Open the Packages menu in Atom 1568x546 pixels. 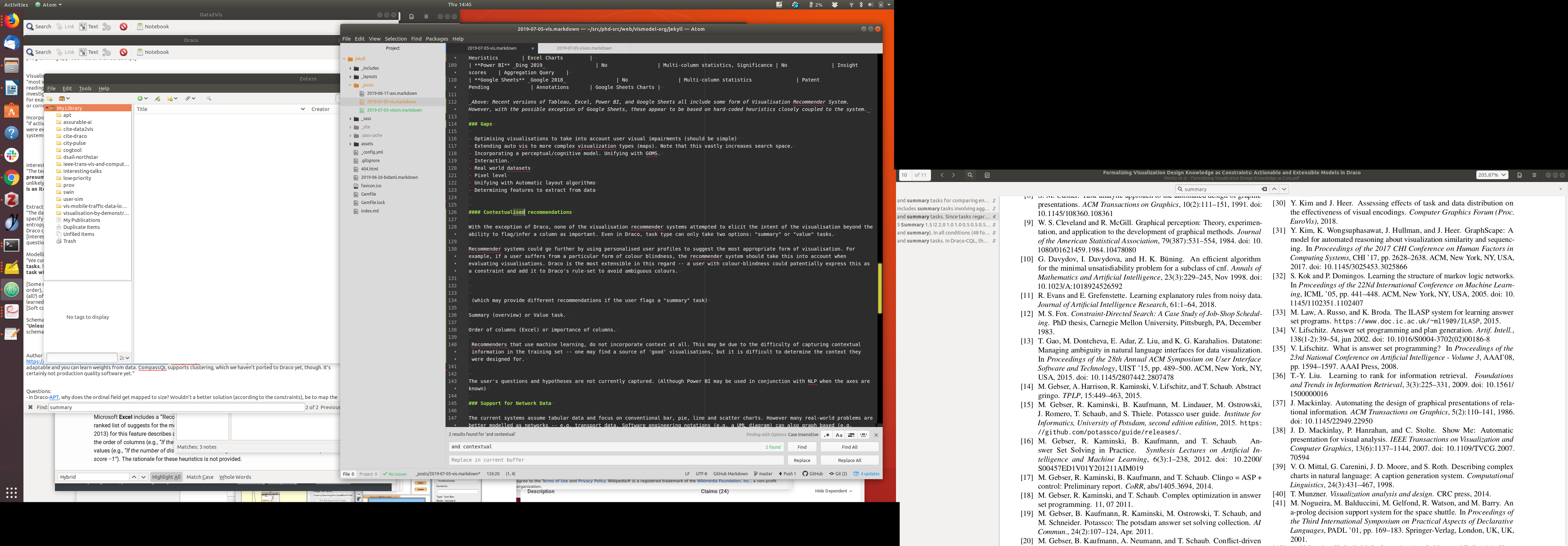click(436, 39)
